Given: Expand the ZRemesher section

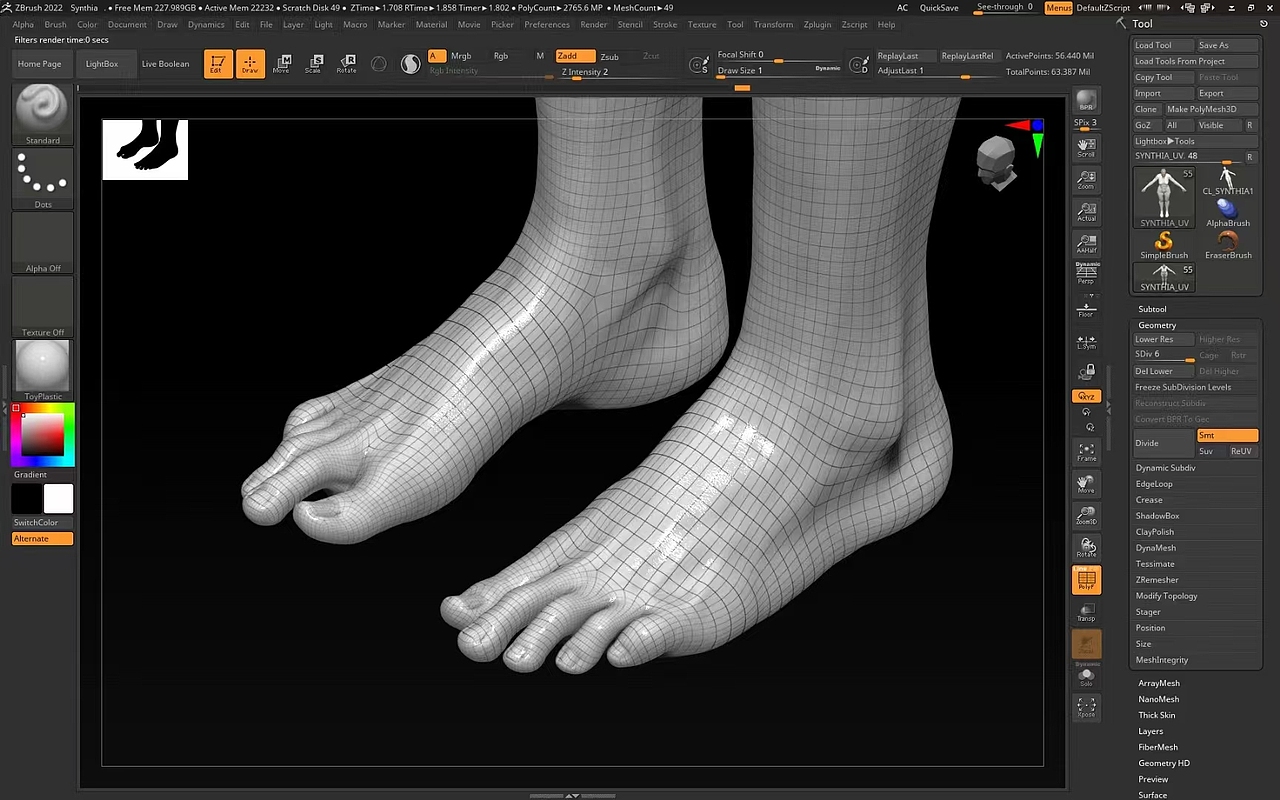Looking at the screenshot, I should (x=1157, y=580).
